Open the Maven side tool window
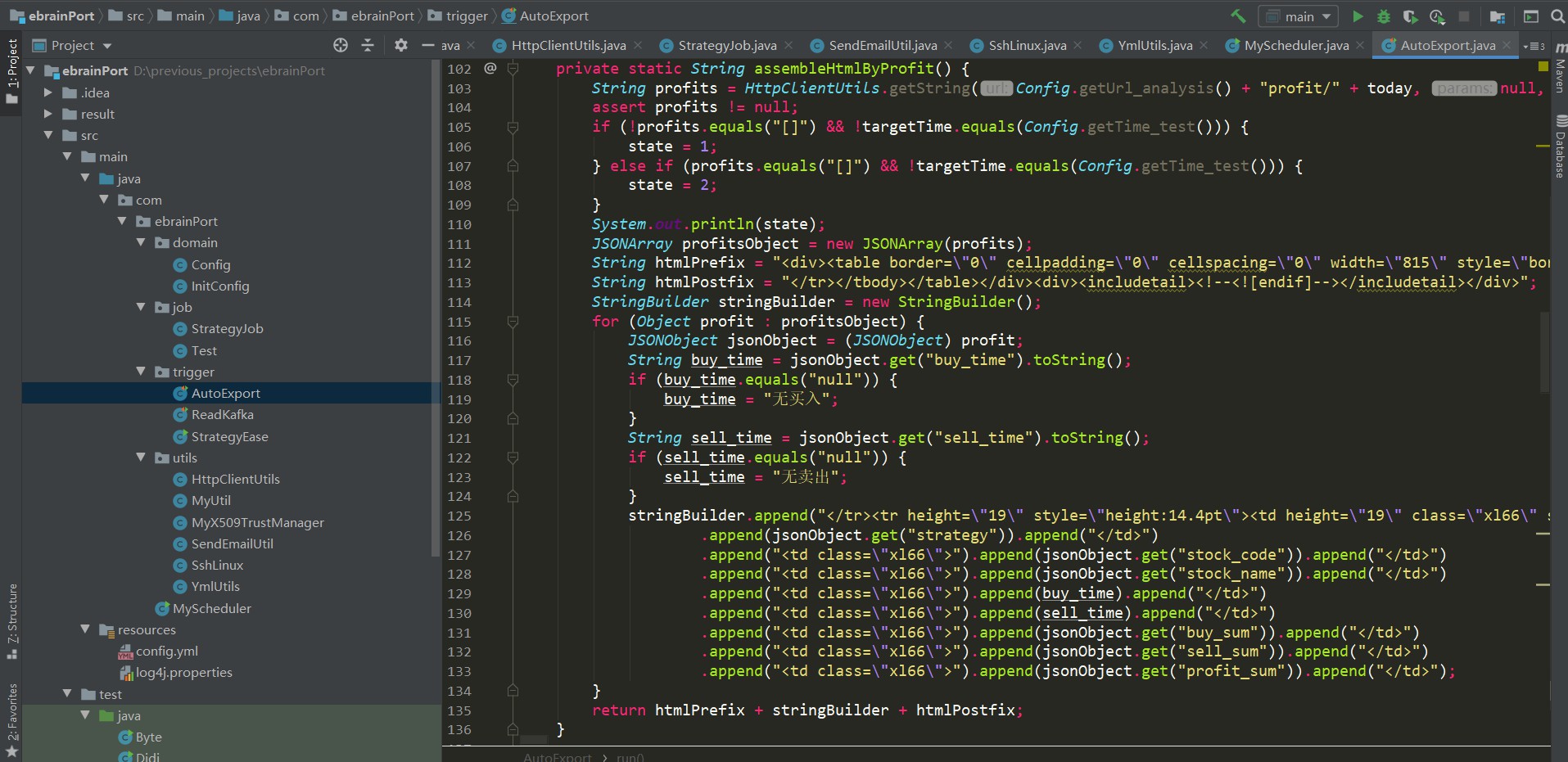This screenshot has height=762, width=1568. [1560, 67]
